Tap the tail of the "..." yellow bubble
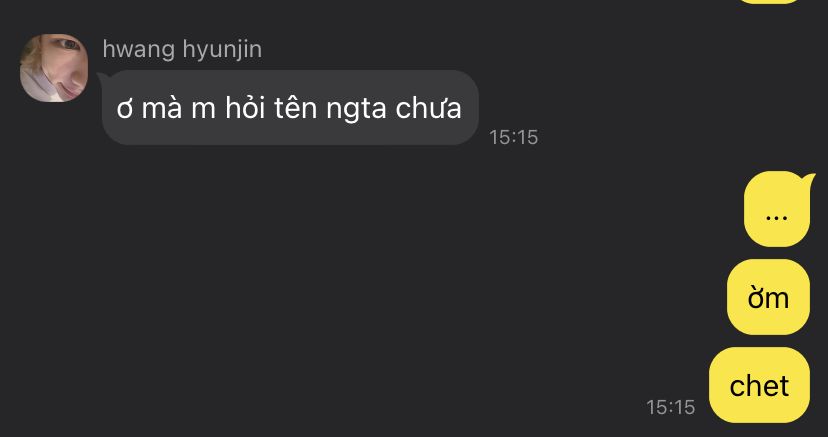This screenshot has height=437, width=828. tap(808, 179)
